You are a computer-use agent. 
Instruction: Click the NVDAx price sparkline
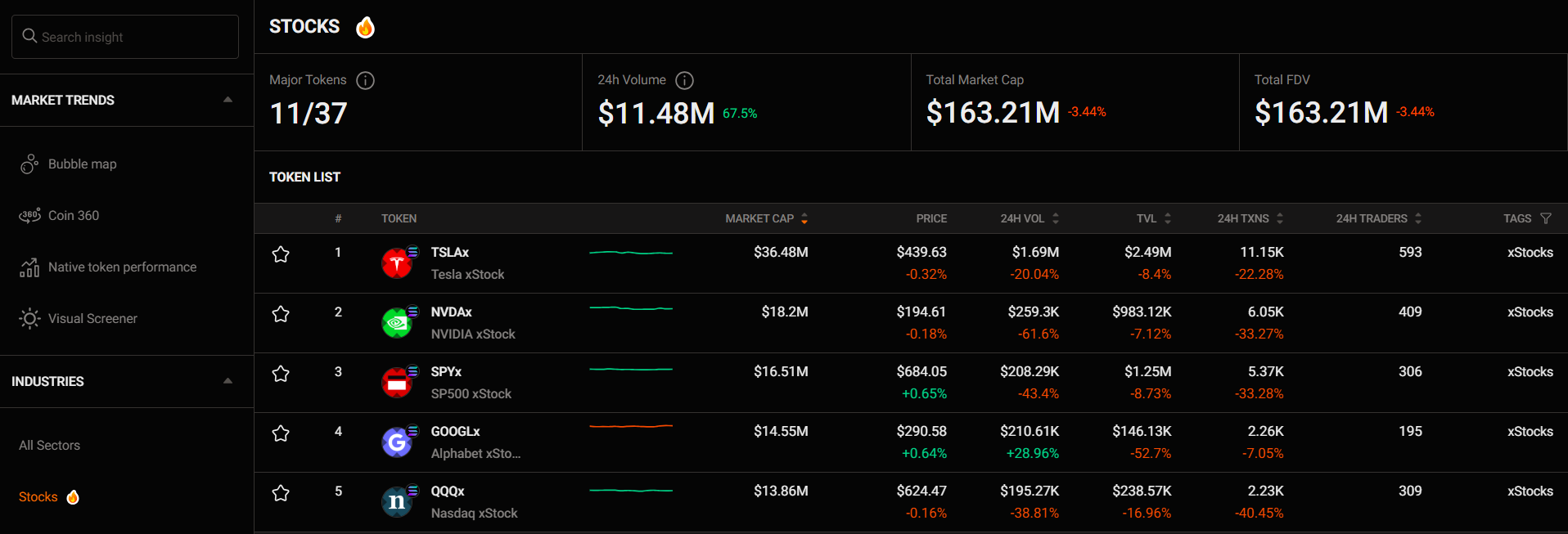(631, 308)
